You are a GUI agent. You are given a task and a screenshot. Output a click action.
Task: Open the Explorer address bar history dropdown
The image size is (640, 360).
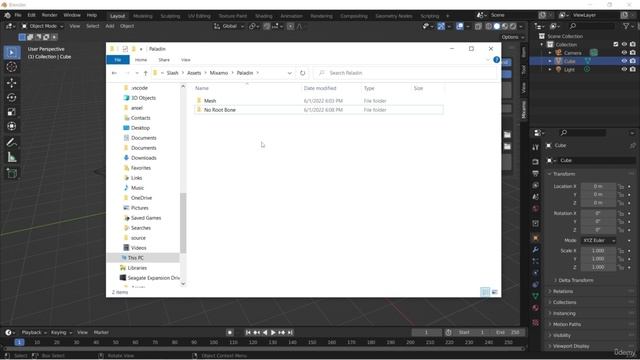click(289, 73)
